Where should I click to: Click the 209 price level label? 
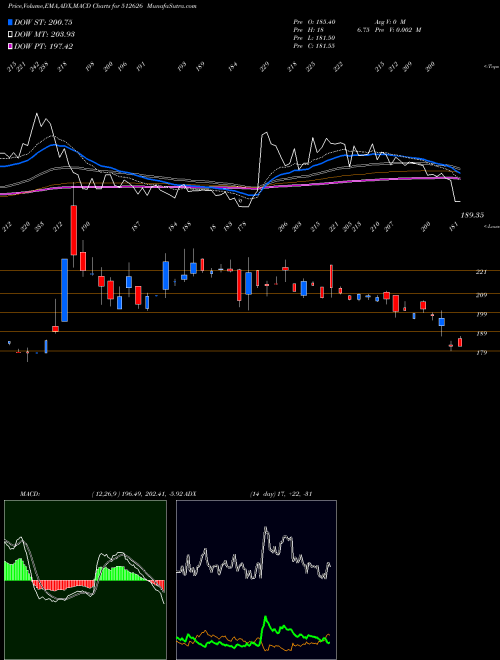point(481,295)
